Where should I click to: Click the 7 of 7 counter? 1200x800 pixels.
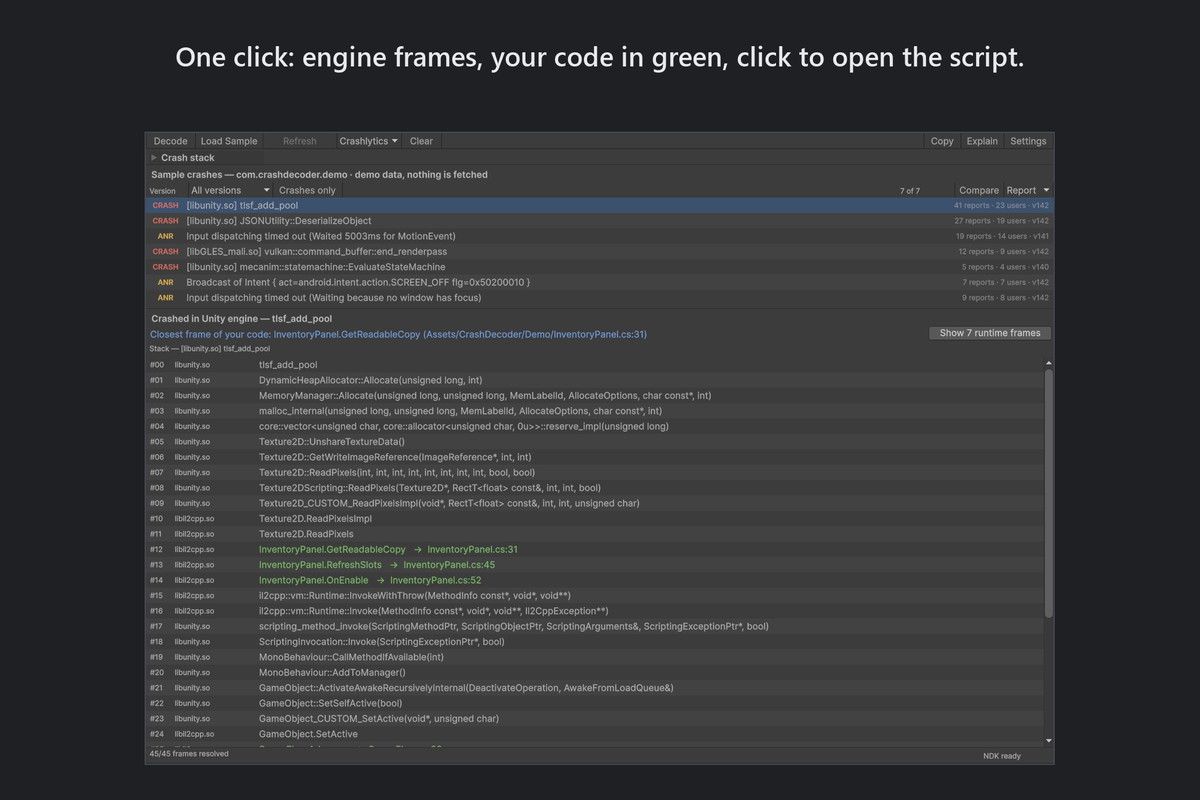pyautogui.click(x=910, y=190)
